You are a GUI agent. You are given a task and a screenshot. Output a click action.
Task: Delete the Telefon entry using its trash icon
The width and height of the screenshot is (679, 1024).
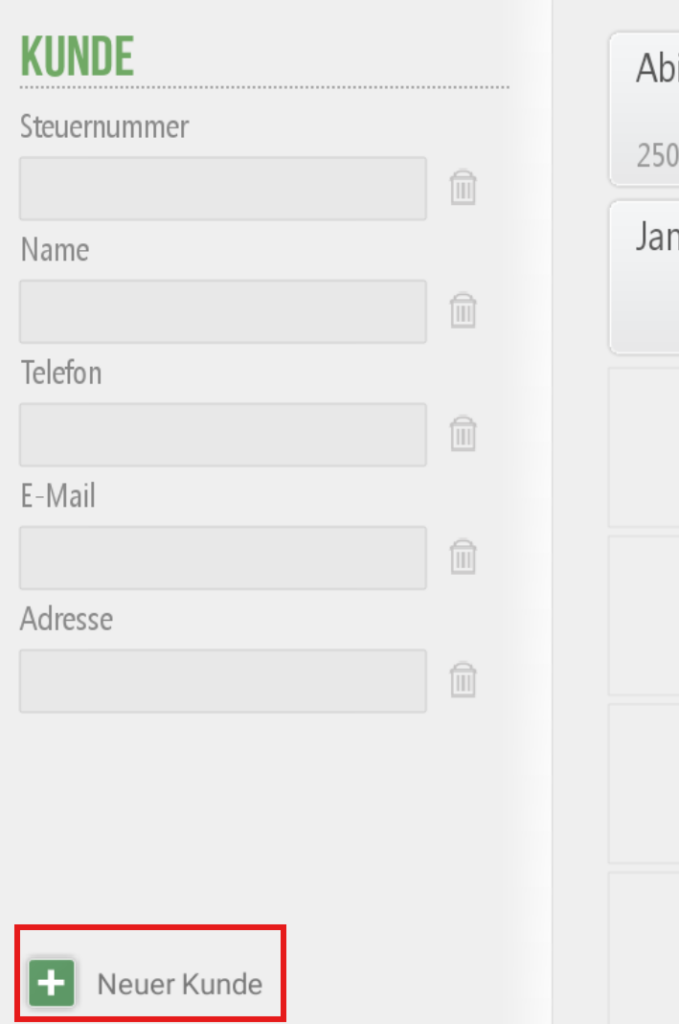click(463, 434)
